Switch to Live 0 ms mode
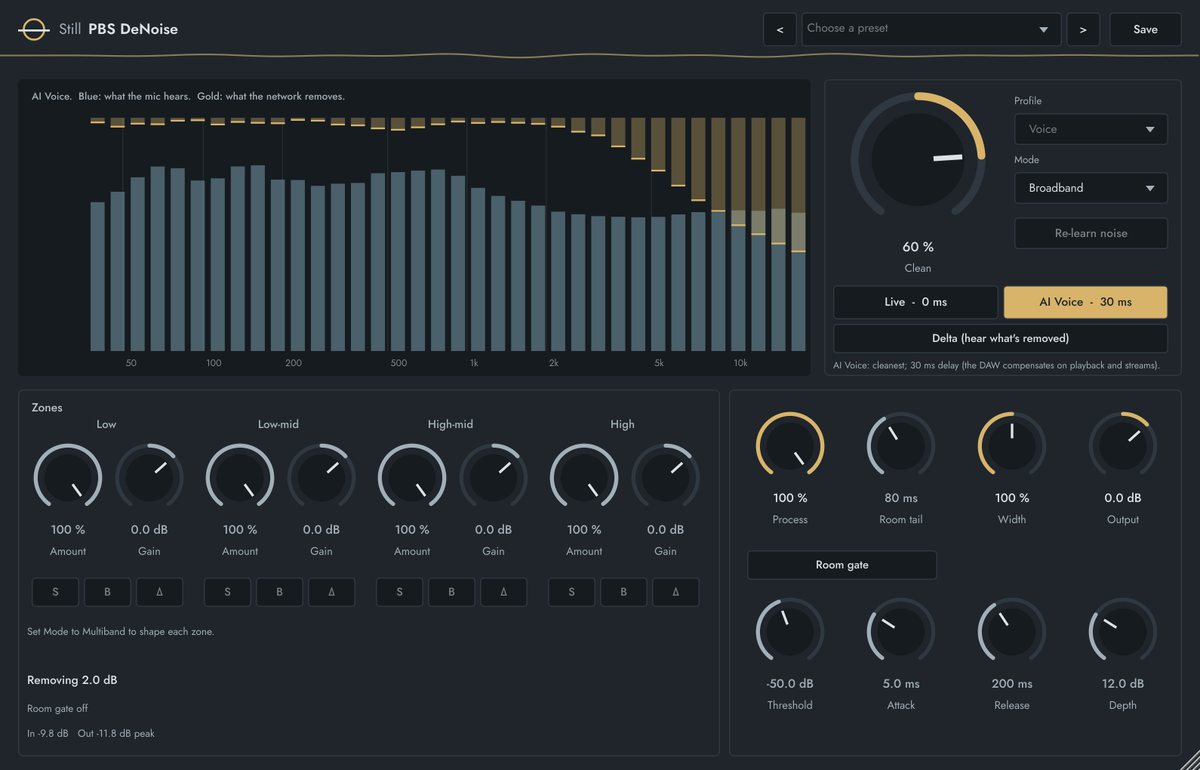 916,302
